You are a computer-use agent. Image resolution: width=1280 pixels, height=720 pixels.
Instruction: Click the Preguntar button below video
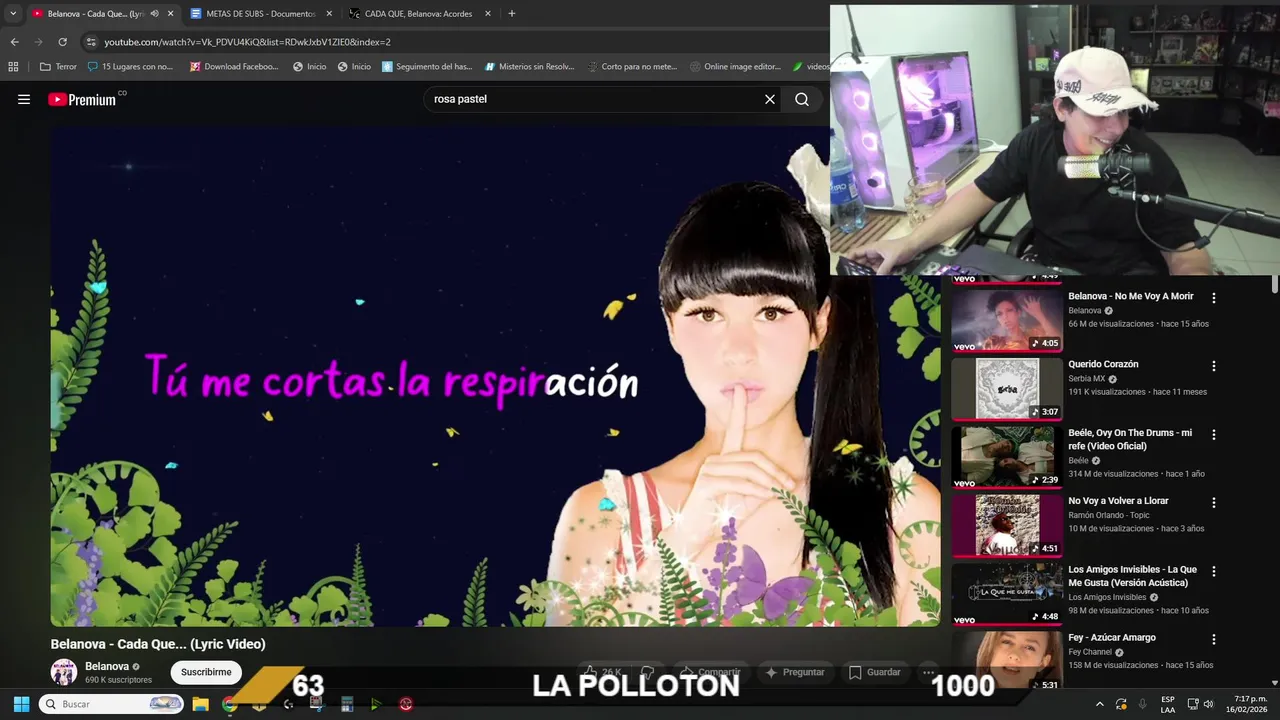pos(794,672)
